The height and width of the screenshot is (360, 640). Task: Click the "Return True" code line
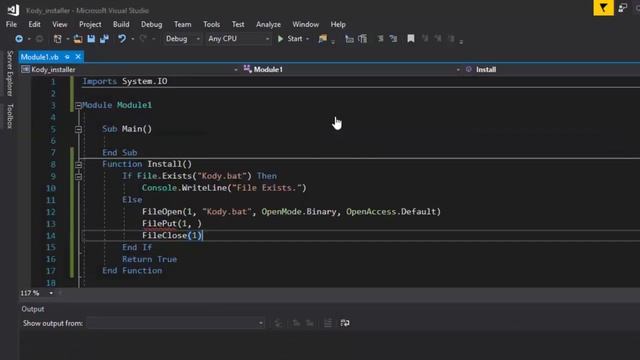pyautogui.click(x=149, y=259)
